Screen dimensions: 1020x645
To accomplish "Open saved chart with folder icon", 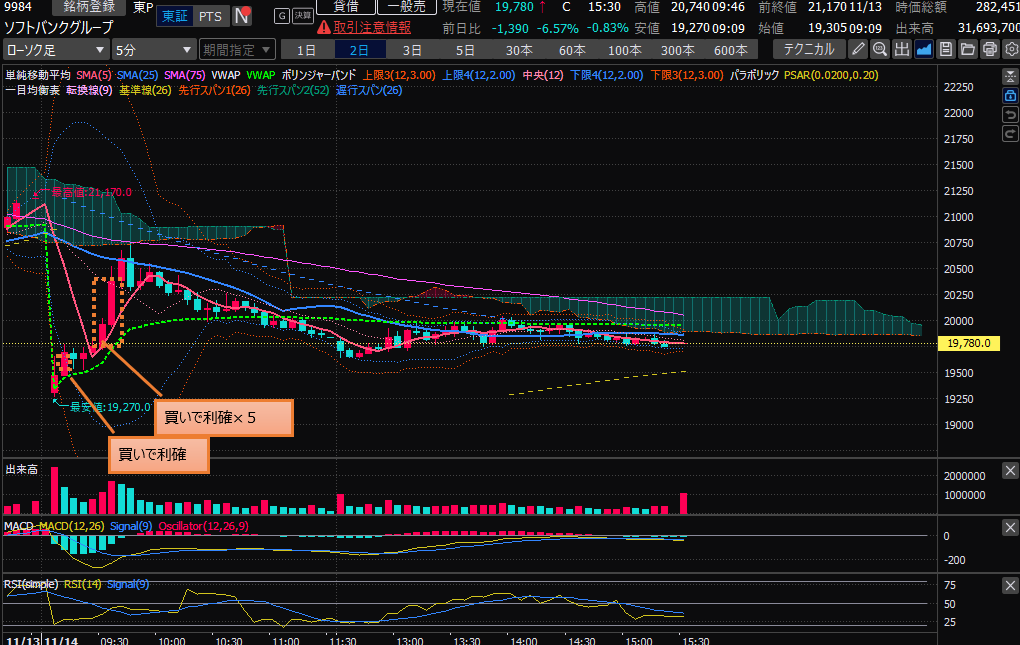I will (967, 49).
